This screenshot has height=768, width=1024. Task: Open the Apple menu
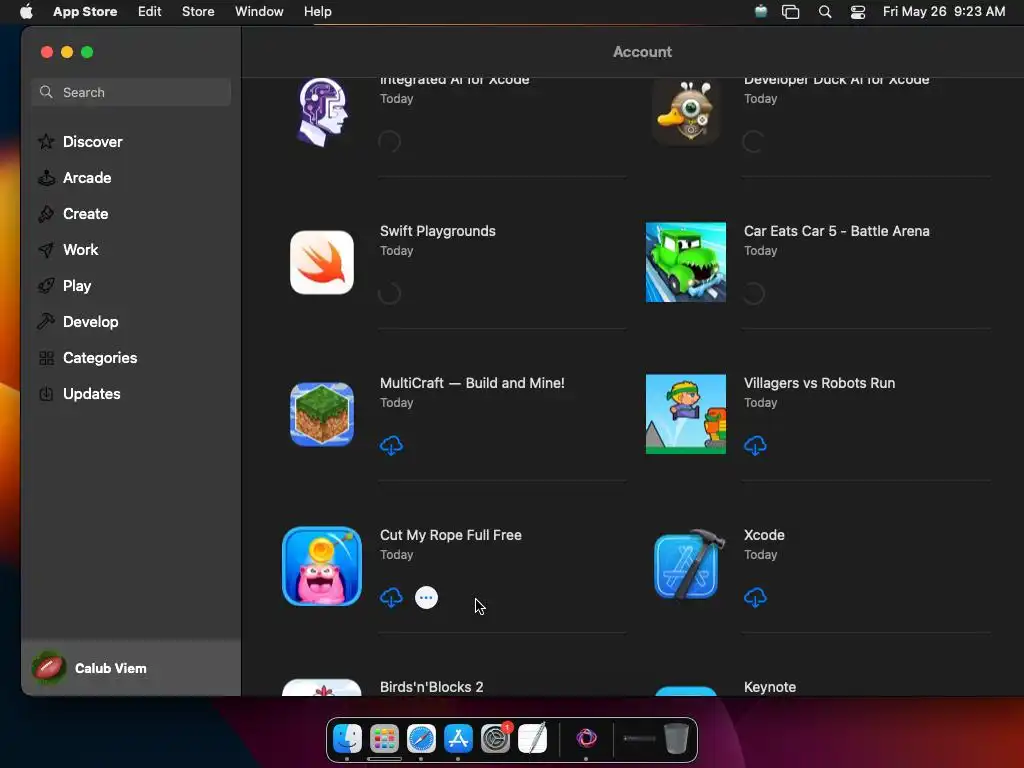26,12
